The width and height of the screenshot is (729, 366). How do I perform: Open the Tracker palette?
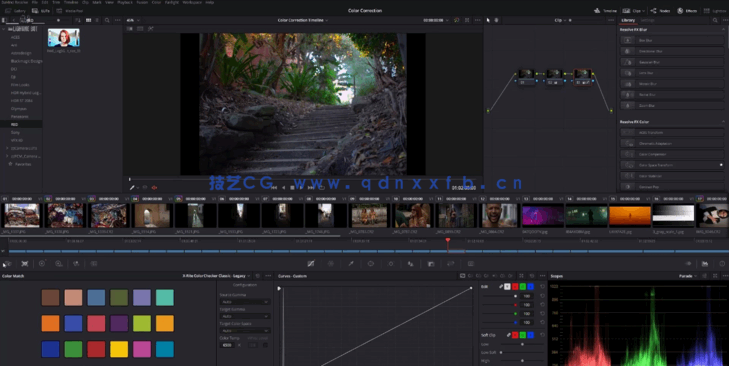tap(391, 264)
